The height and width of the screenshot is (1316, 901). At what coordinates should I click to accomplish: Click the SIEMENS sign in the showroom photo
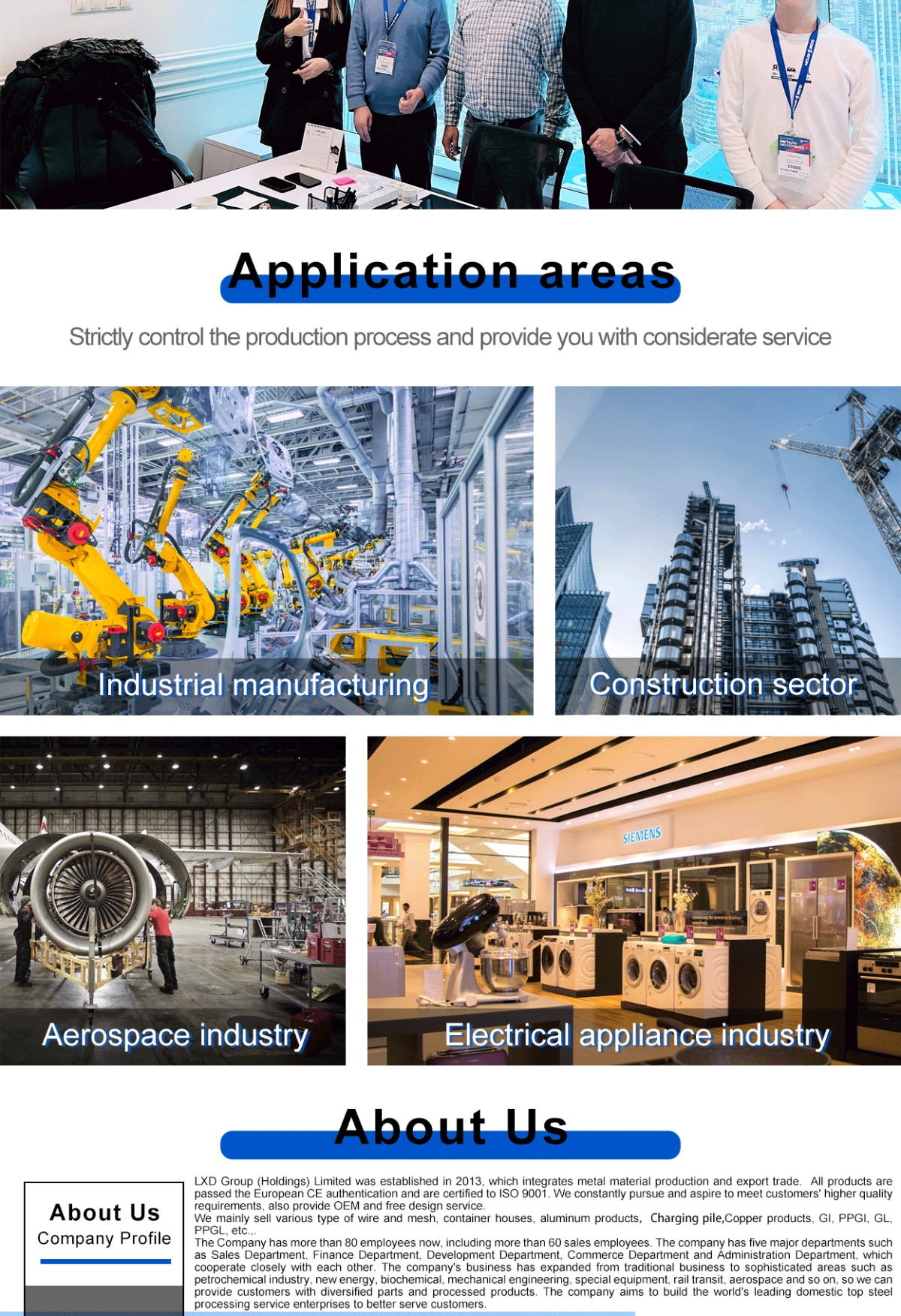(642, 836)
